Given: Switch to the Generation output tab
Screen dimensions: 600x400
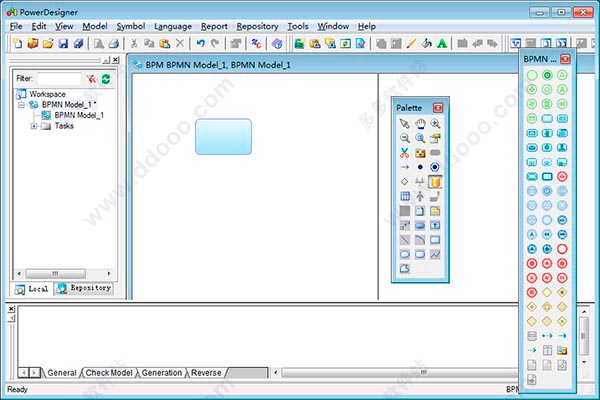Looking at the screenshot, I should point(162,373).
